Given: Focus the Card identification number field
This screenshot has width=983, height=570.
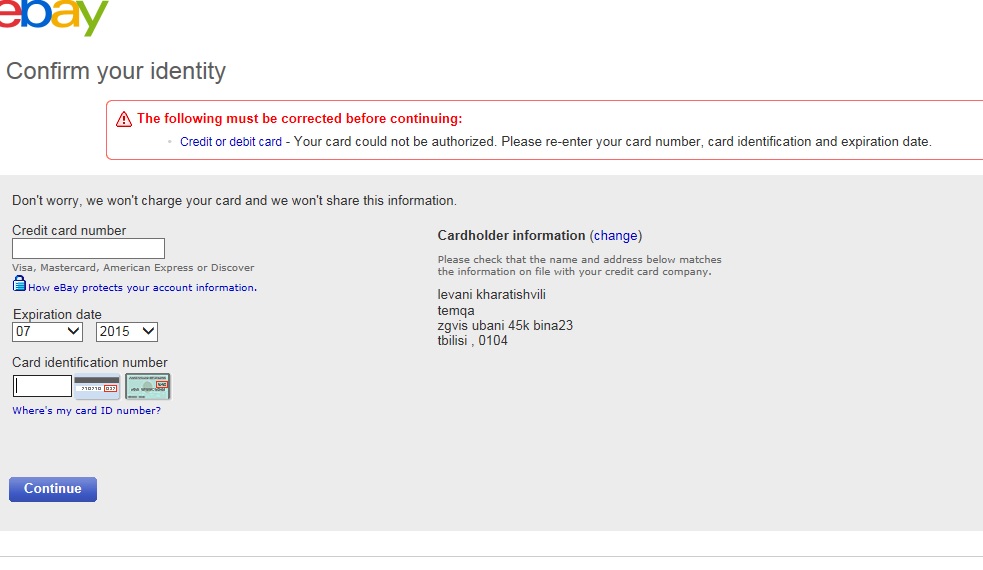Looking at the screenshot, I should click(x=43, y=386).
